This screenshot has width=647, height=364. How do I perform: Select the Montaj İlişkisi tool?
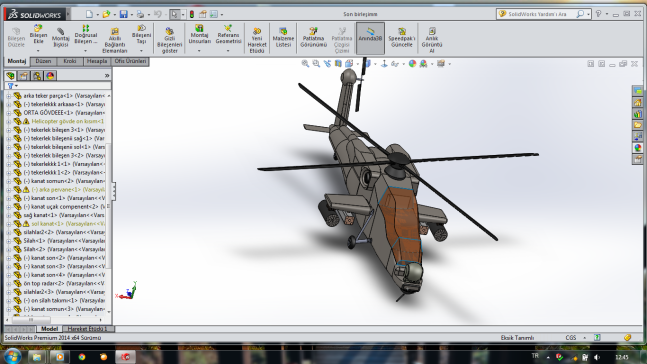click(61, 38)
